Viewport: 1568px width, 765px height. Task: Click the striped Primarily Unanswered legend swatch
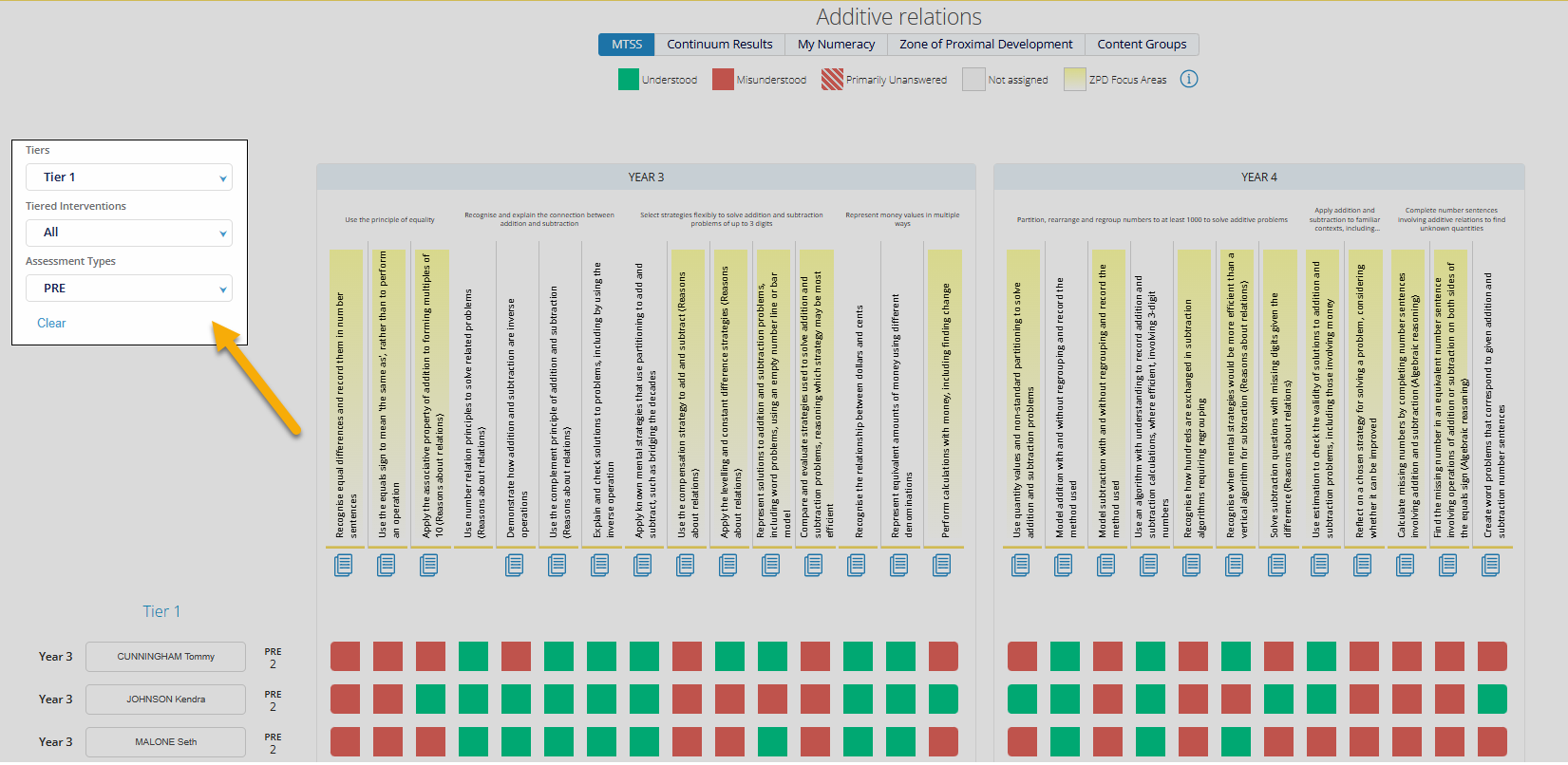click(832, 80)
